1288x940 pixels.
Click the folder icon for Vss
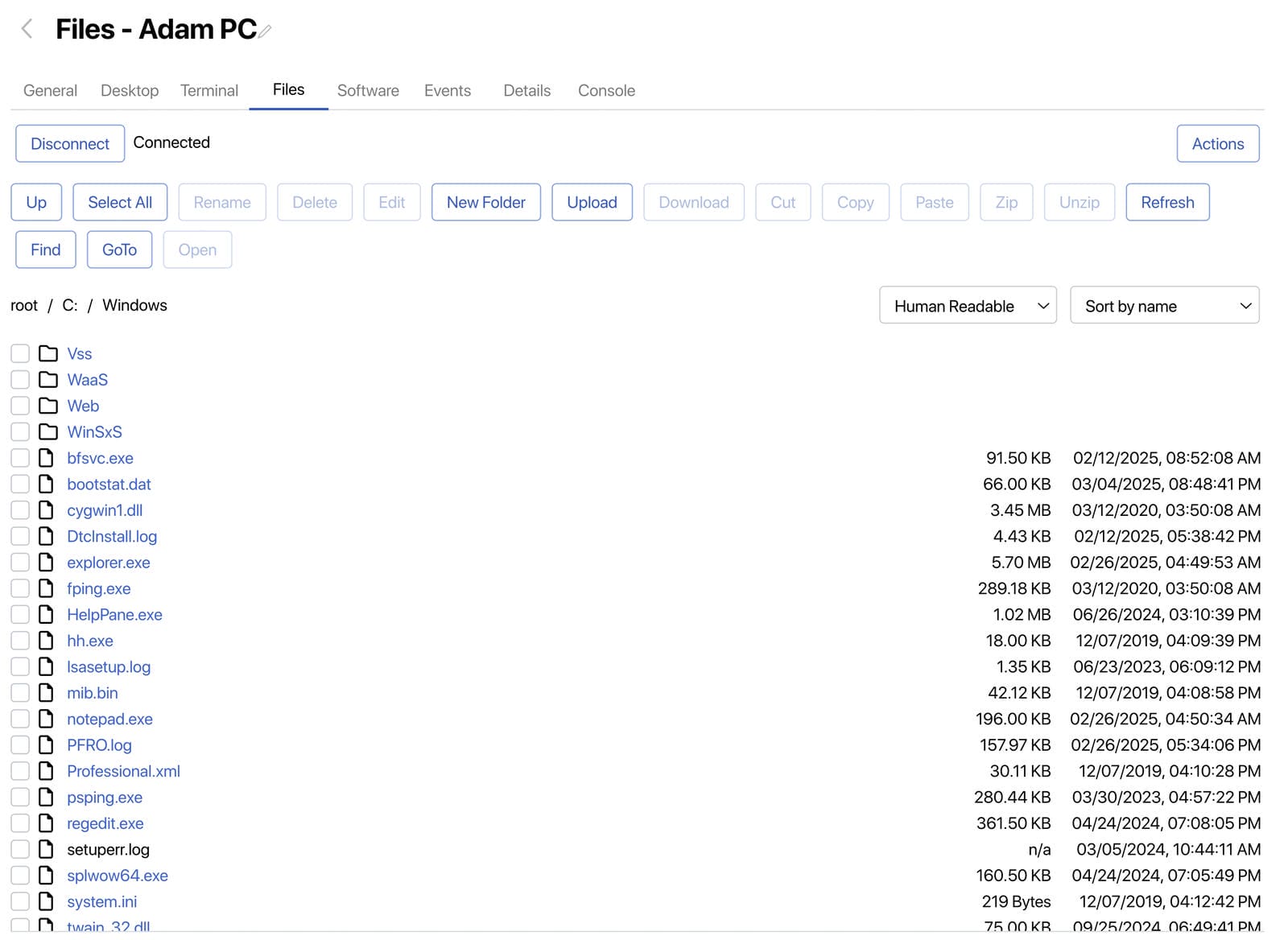click(48, 353)
